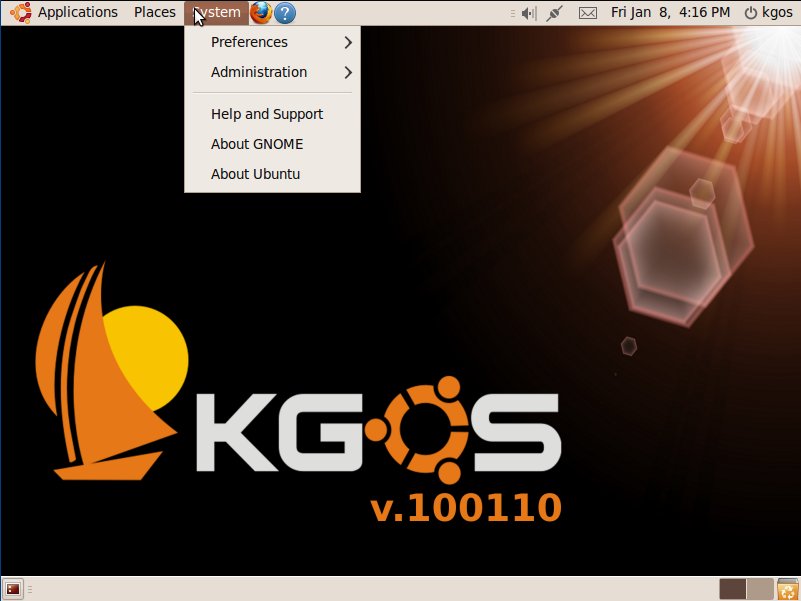Viewport: 801px width, 601px height.
Task: Switch to the first workspace
Action: click(x=732, y=589)
